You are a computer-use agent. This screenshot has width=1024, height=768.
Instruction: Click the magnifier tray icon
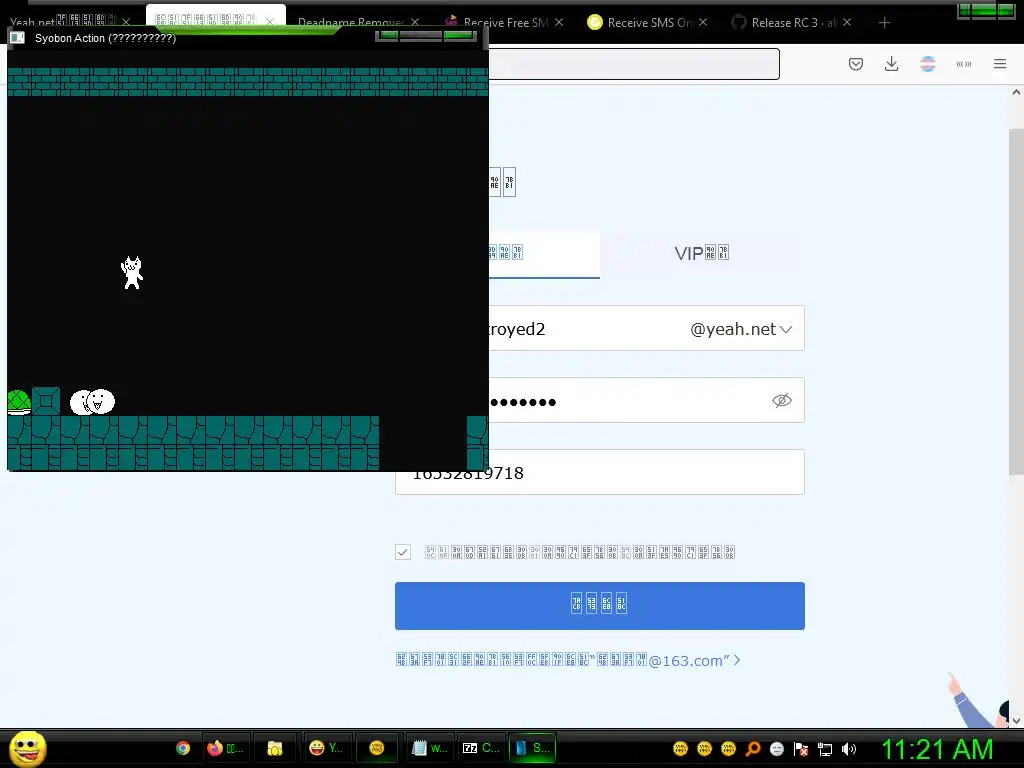coord(753,749)
